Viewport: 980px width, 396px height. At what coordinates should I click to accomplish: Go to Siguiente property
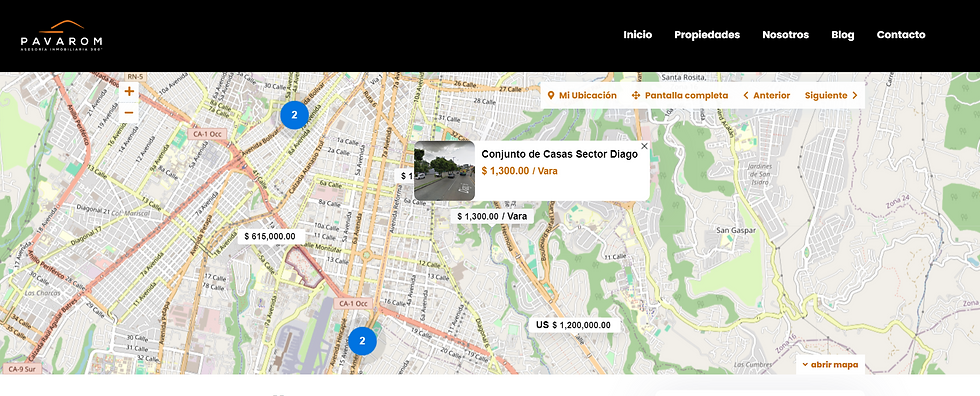click(831, 96)
